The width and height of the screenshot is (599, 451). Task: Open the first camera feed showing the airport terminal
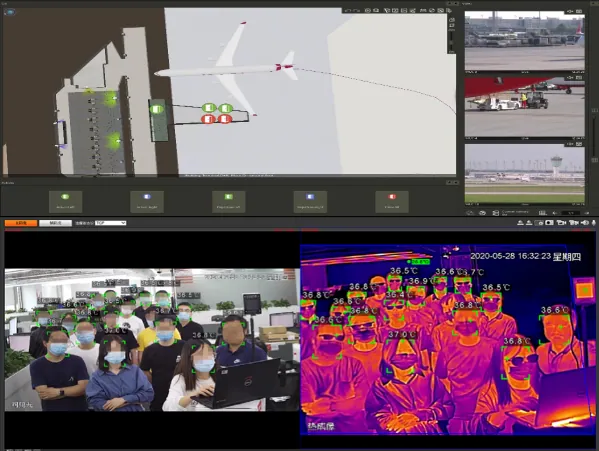525,41
